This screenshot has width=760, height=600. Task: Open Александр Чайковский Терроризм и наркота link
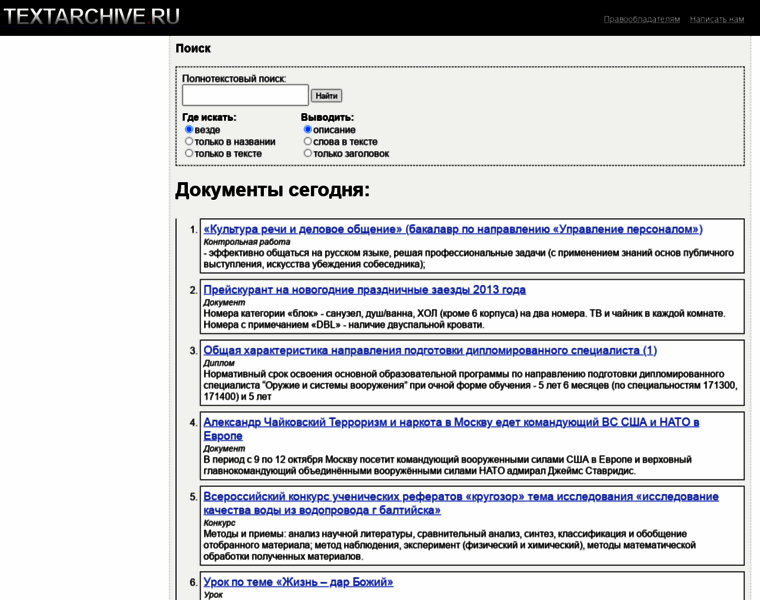451,429
